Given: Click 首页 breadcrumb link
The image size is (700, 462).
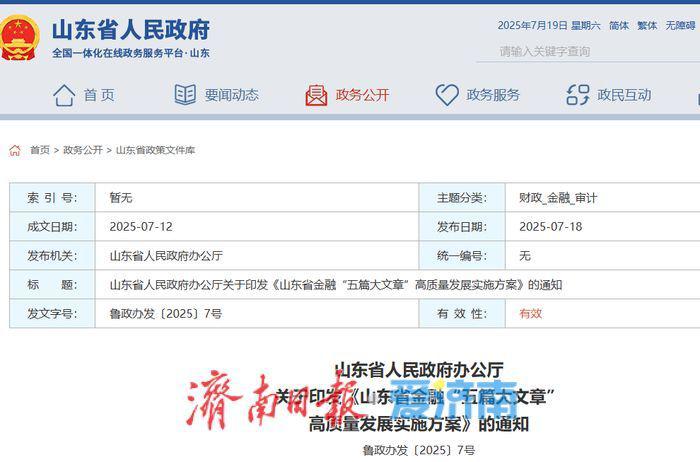Looking at the screenshot, I should click(x=40, y=150).
